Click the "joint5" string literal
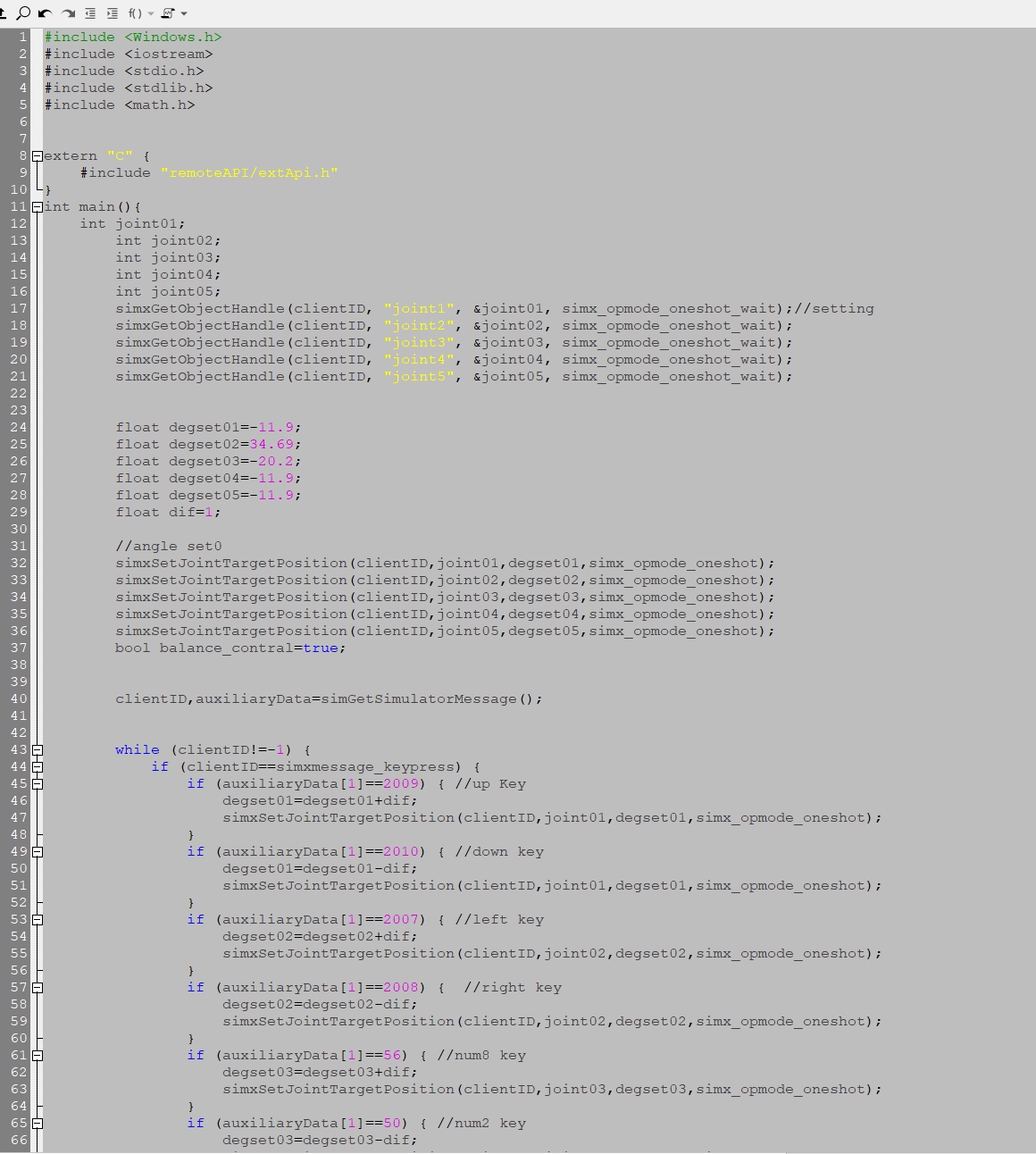1036x1154 pixels. (x=419, y=376)
